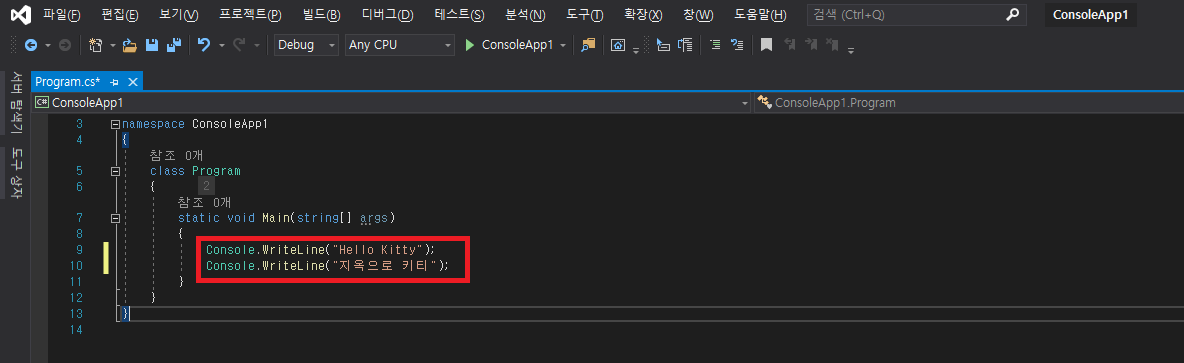The height and width of the screenshot is (363, 1184).
Task: Open the 도움말(H) menu
Action: 760,14
